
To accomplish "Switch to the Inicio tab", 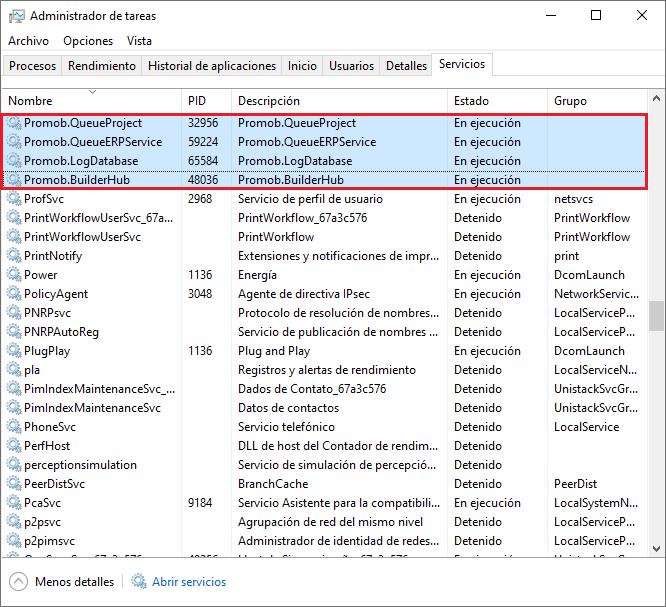I will coord(302,66).
